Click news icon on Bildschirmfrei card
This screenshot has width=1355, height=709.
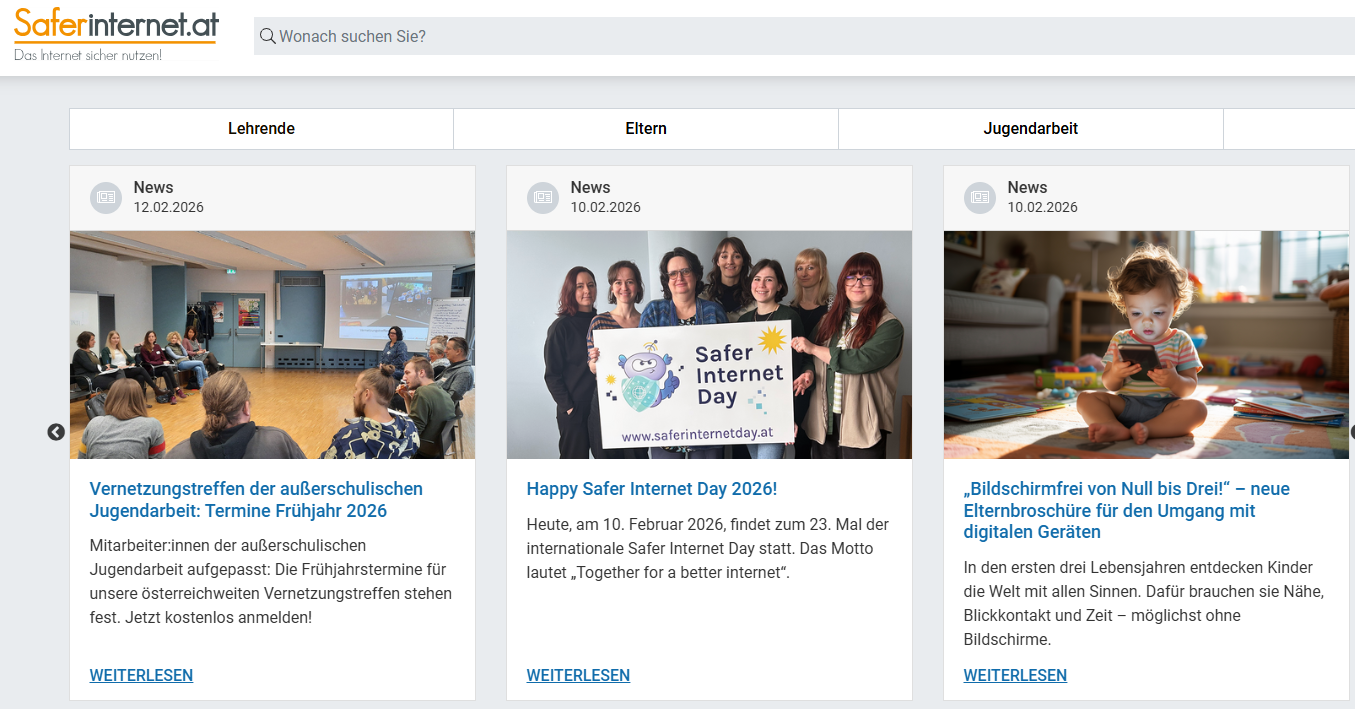click(x=979, y=198)
